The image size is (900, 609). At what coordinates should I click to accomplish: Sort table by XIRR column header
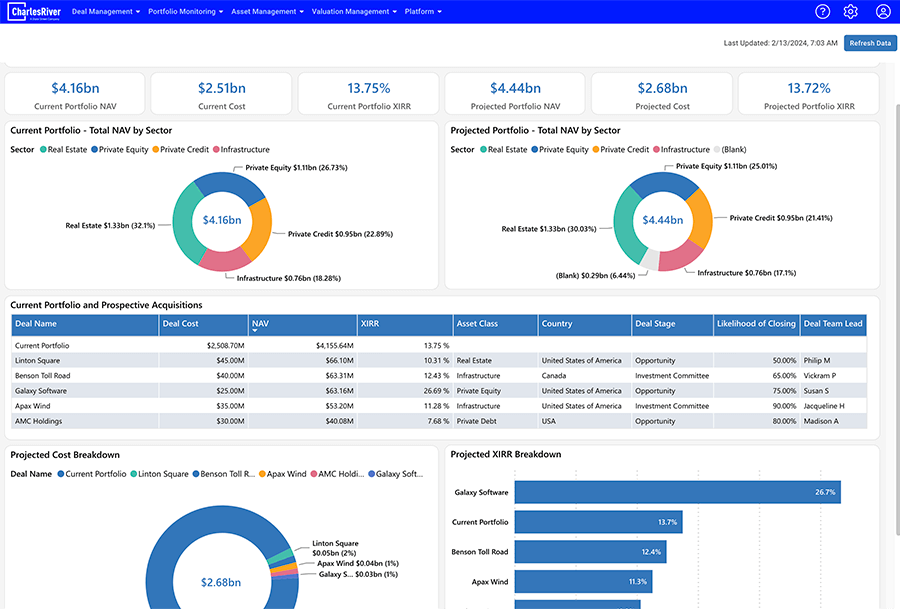405,324
